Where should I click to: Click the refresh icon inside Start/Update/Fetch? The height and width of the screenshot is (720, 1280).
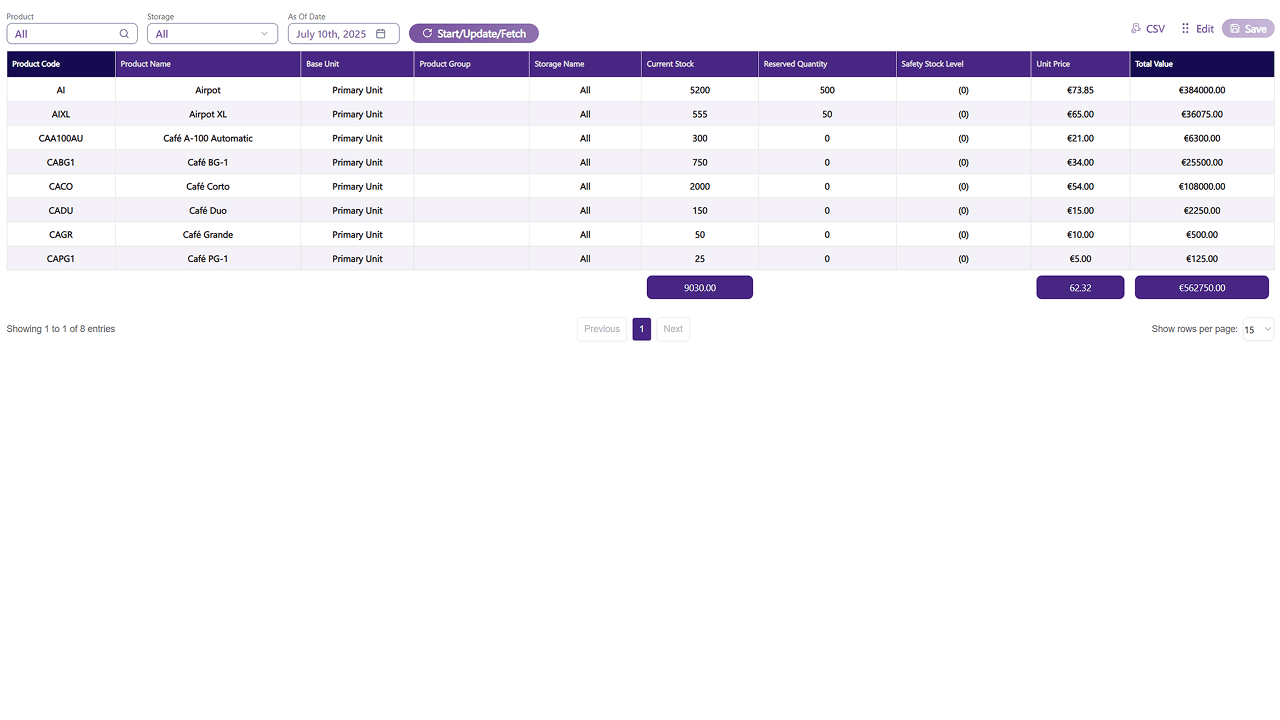(427, 33)
